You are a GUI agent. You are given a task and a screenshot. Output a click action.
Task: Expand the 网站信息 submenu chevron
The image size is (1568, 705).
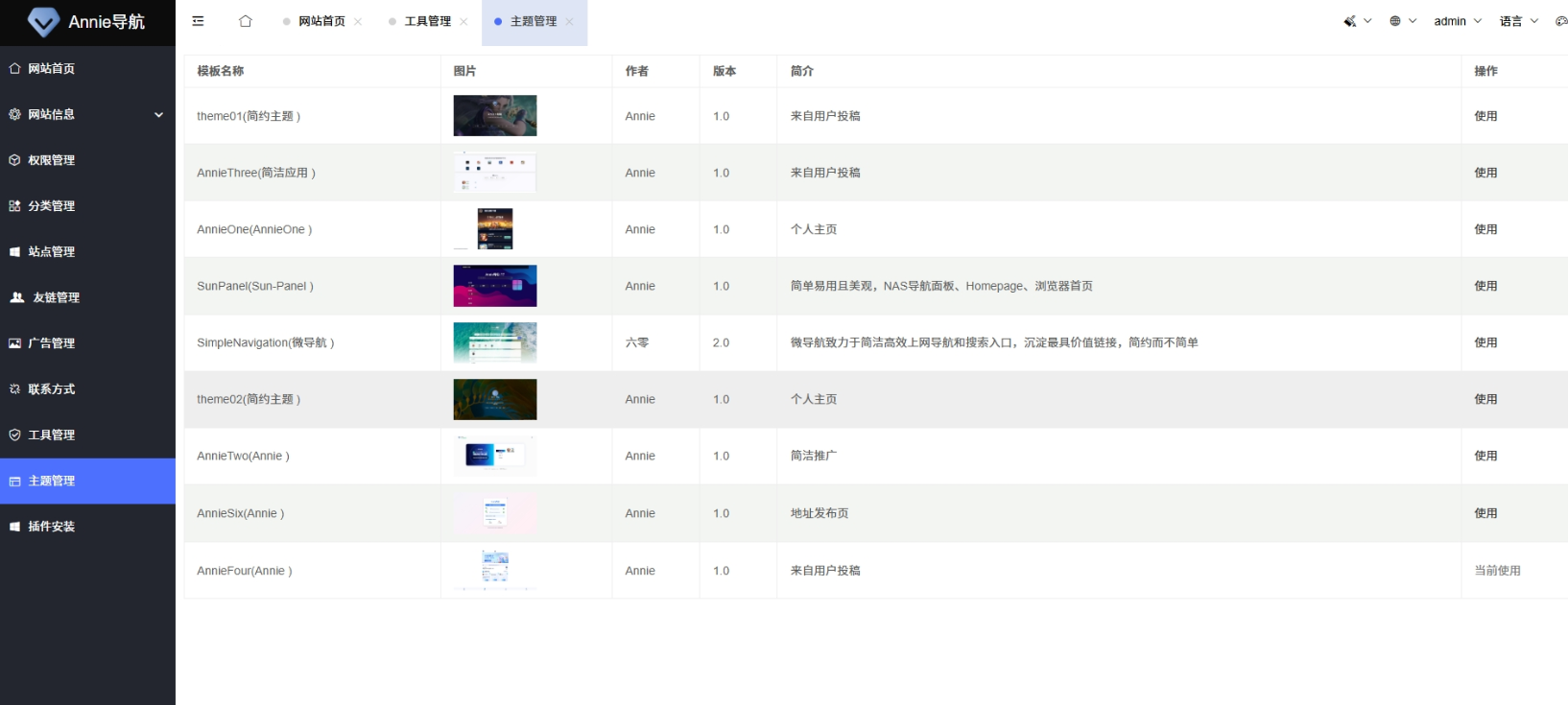[158, 114]
